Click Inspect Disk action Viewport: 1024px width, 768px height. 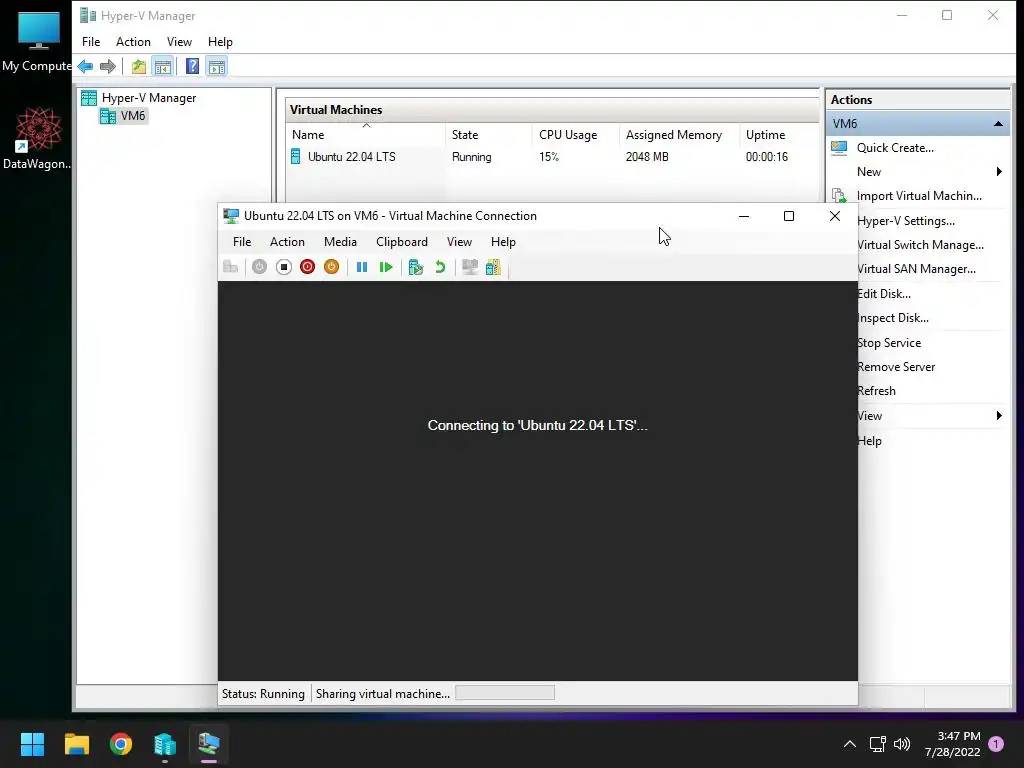point(893,318)
